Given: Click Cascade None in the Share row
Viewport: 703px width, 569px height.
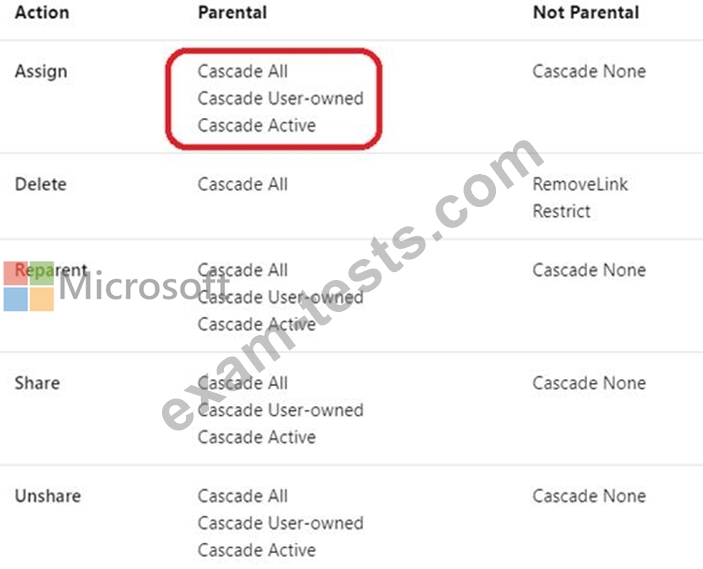Looking at the screenshot, I should pos(589,383).
